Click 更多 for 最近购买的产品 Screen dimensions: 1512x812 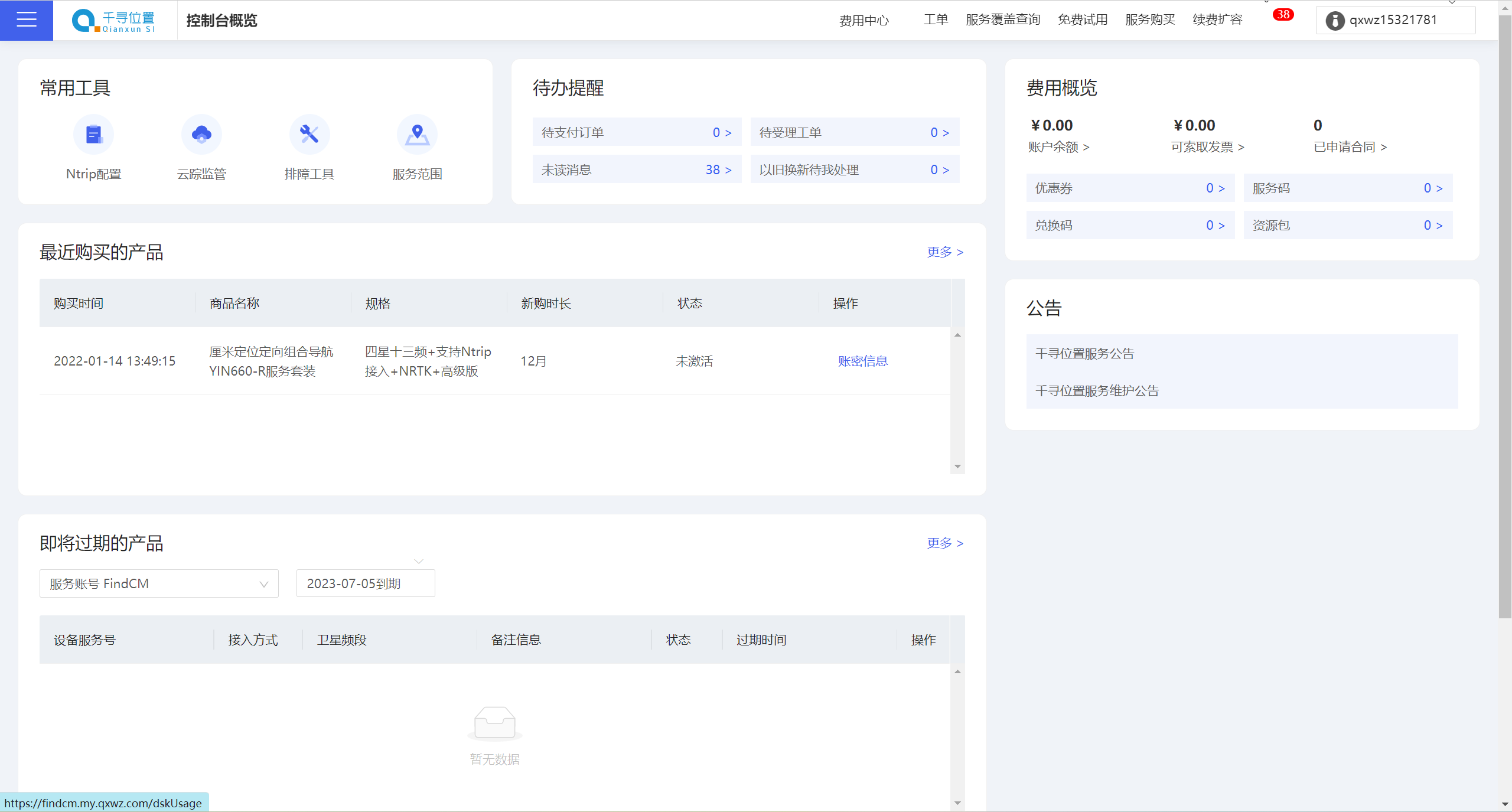point(945,252)
